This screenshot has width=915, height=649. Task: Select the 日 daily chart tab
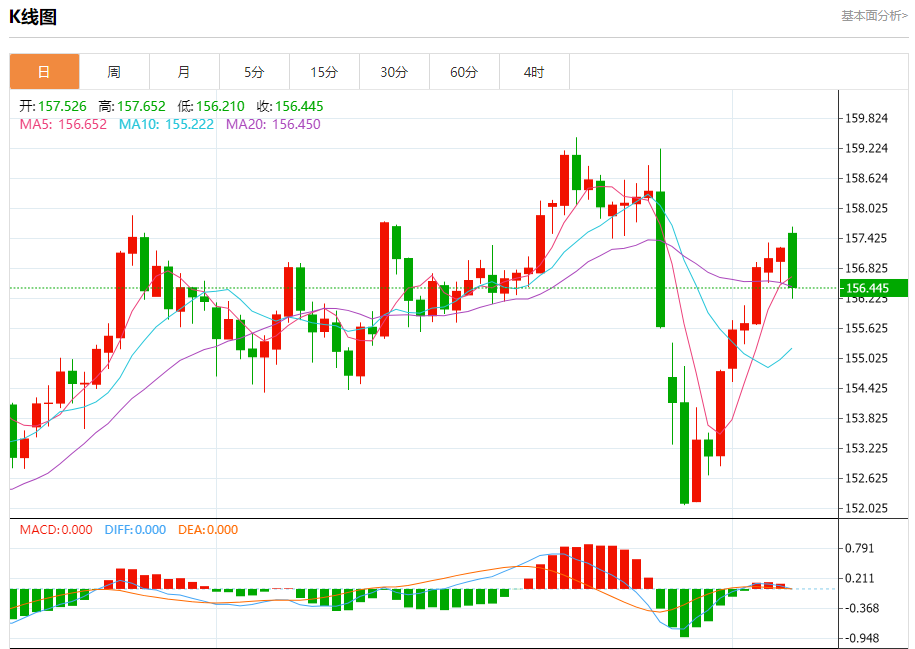click(44, 72)
